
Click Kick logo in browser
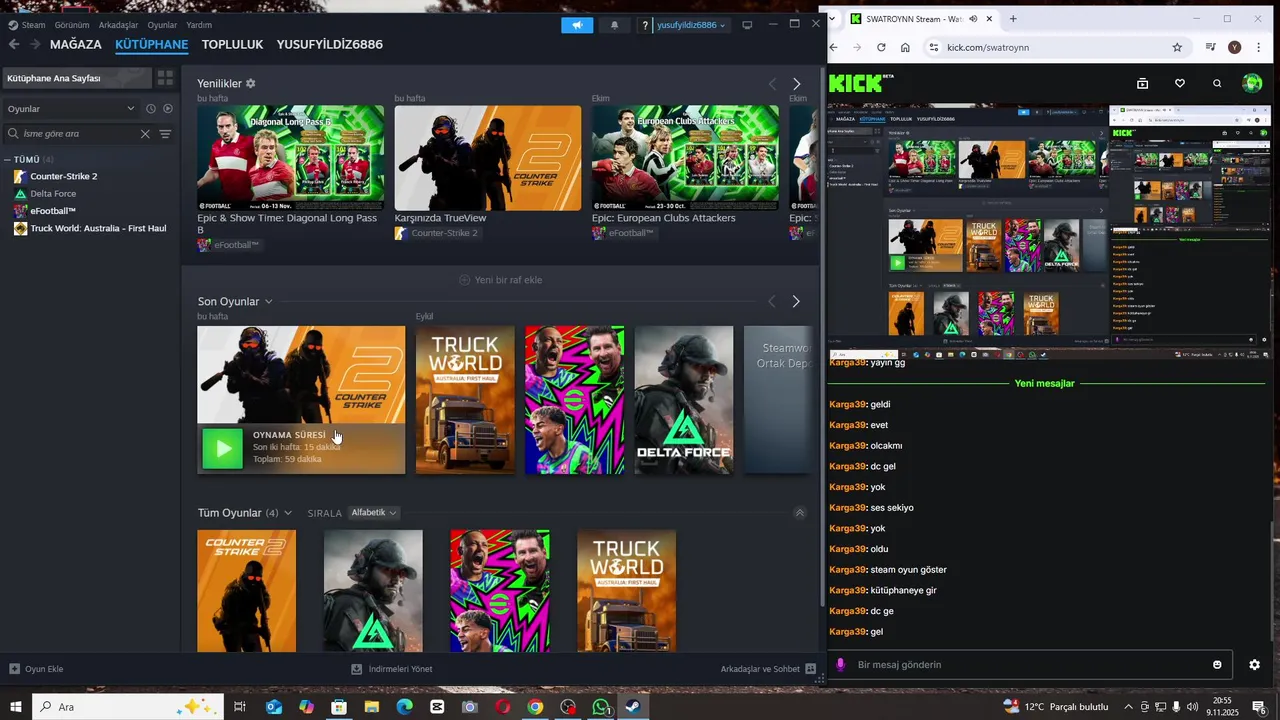click(x=861, y=83)
